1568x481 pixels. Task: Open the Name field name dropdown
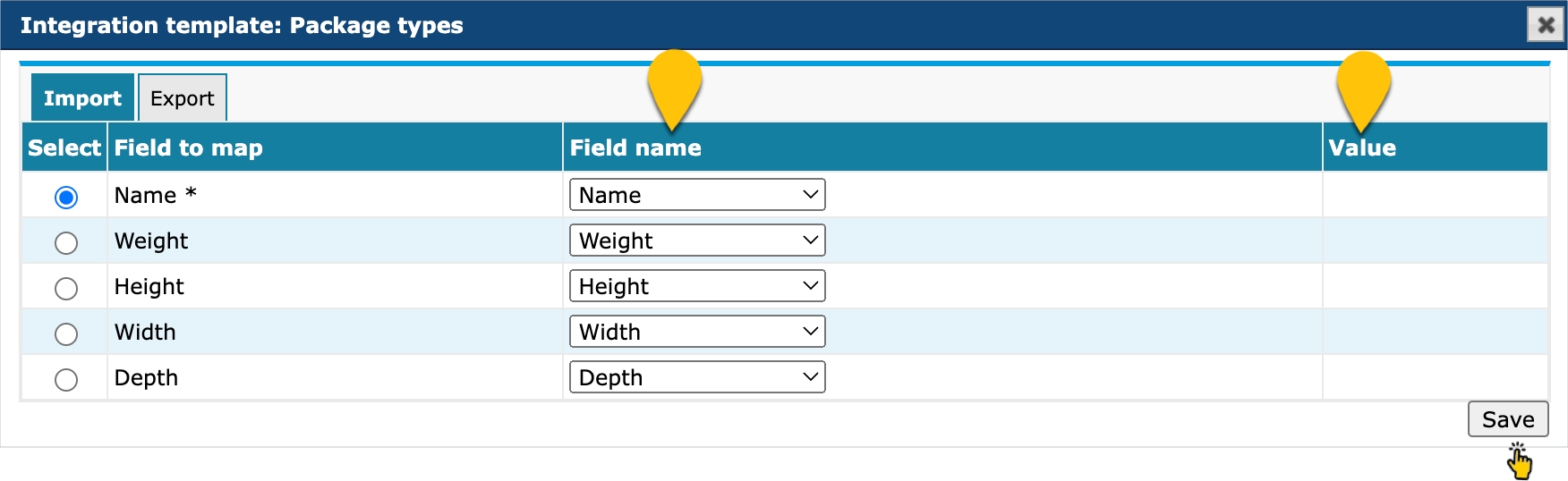click(x=697, y=195)
